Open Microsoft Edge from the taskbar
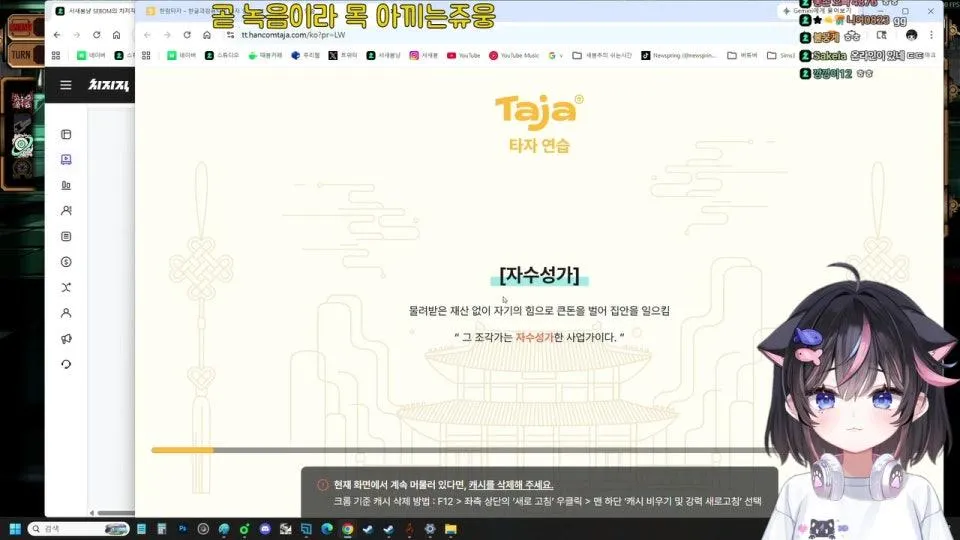 pyautogui.click(x=327, y=529)
